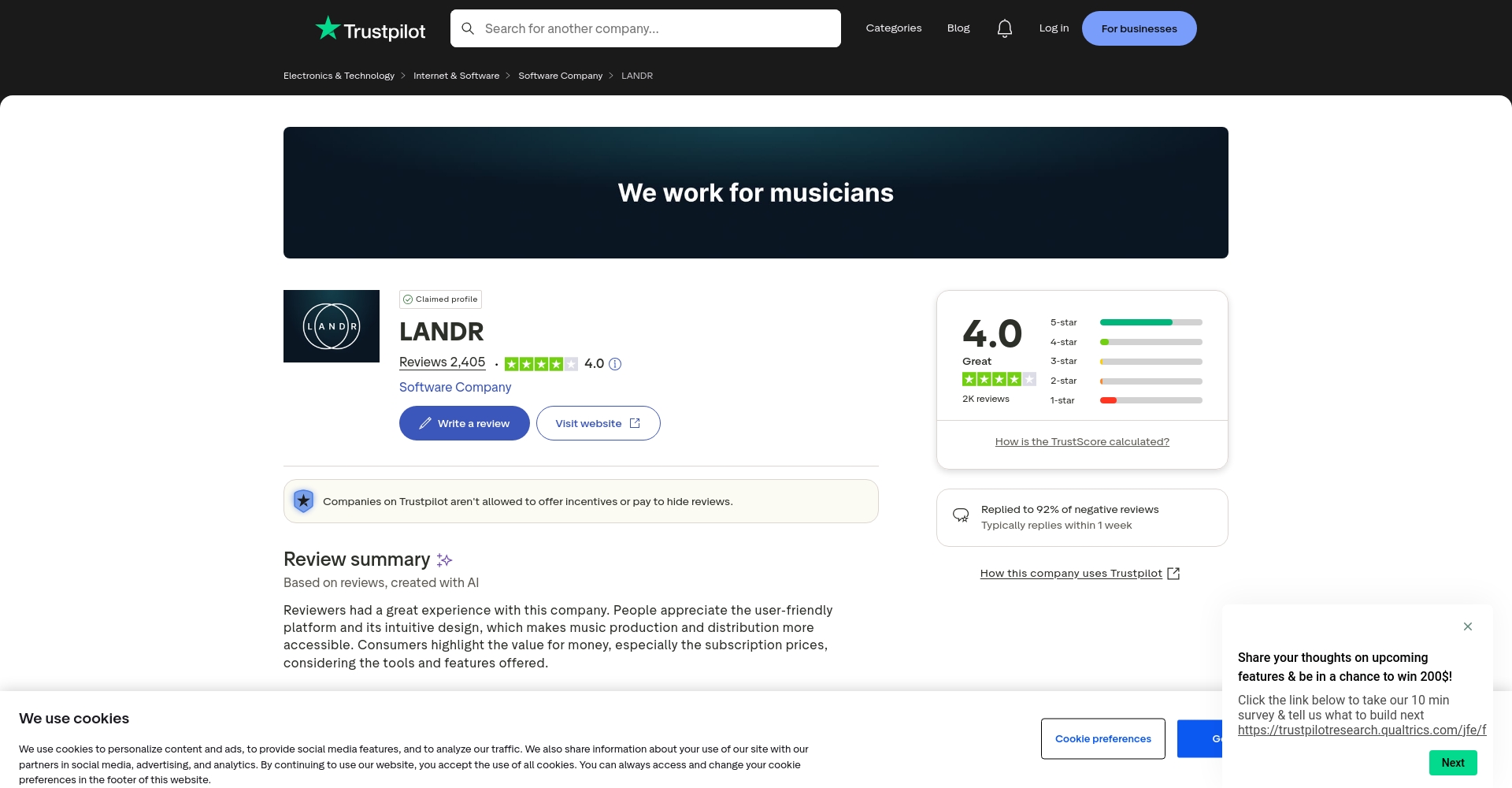This screenshot has height=788, width=1512.
Task: Click the Claimed profile badge
Action: pyautogui.click(x=440, y=299)
